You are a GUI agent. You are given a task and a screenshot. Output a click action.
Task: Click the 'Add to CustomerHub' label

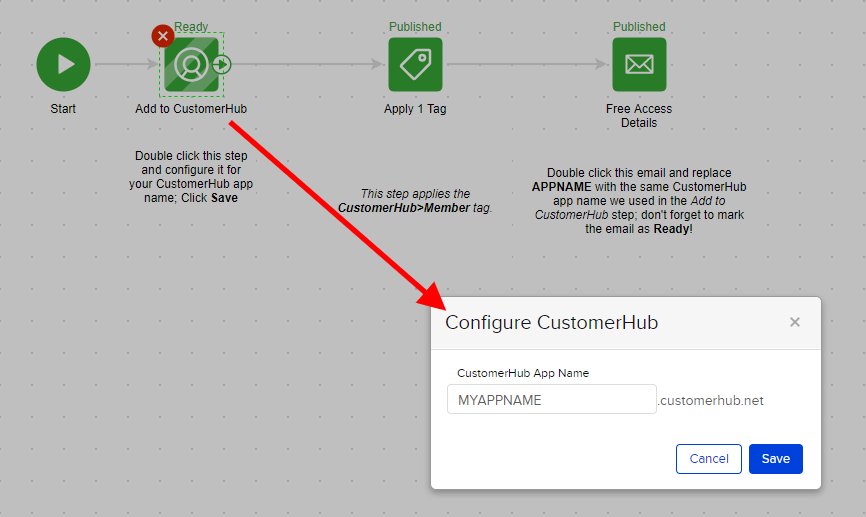coord(191,109)
